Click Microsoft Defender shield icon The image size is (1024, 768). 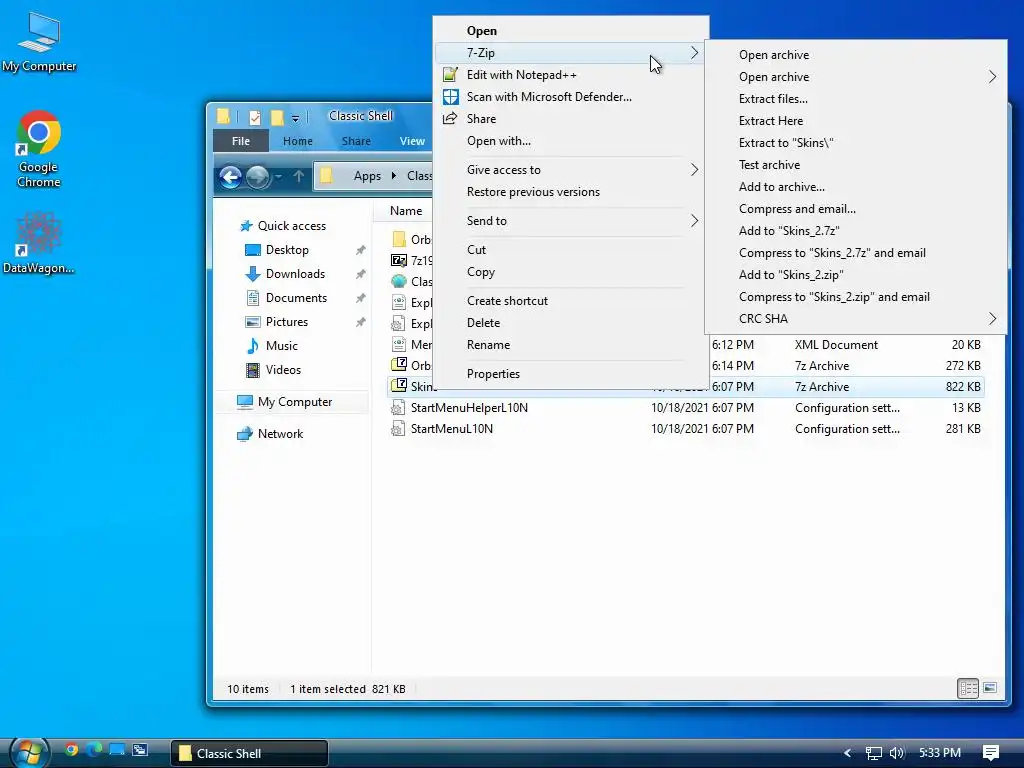click(x=451, y=97)
